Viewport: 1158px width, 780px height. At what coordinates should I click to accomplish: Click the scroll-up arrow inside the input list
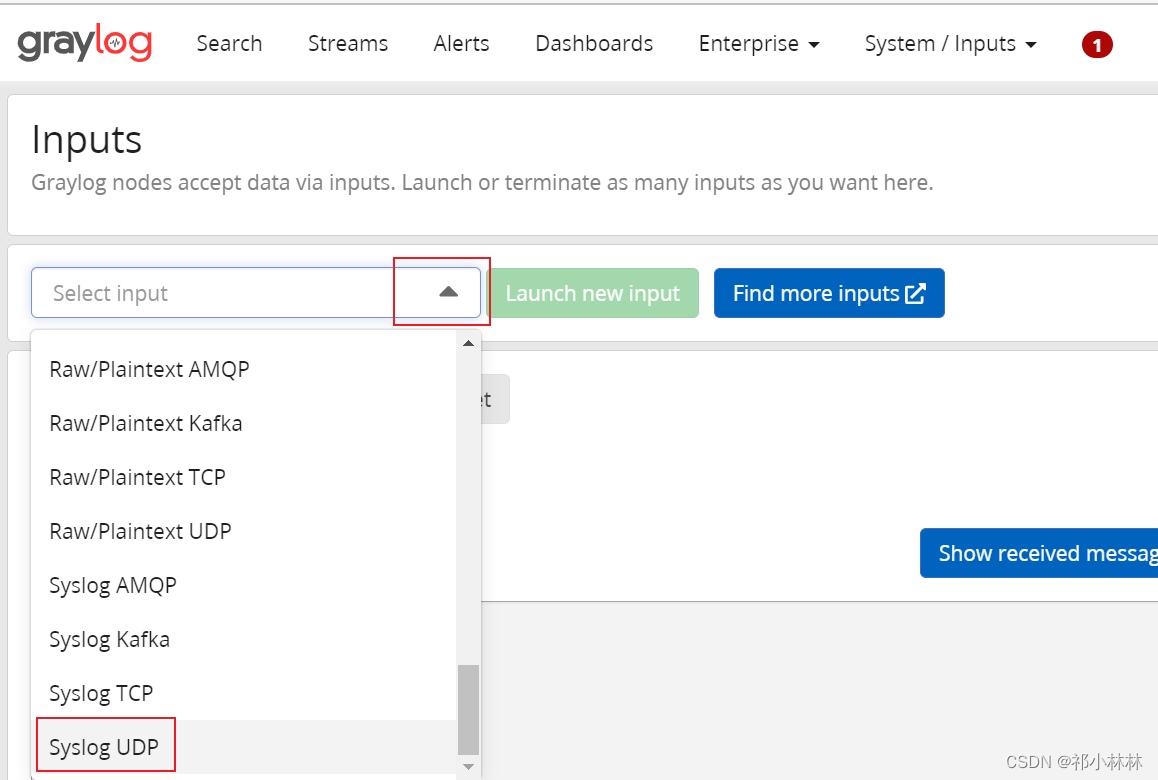[468, 343]
